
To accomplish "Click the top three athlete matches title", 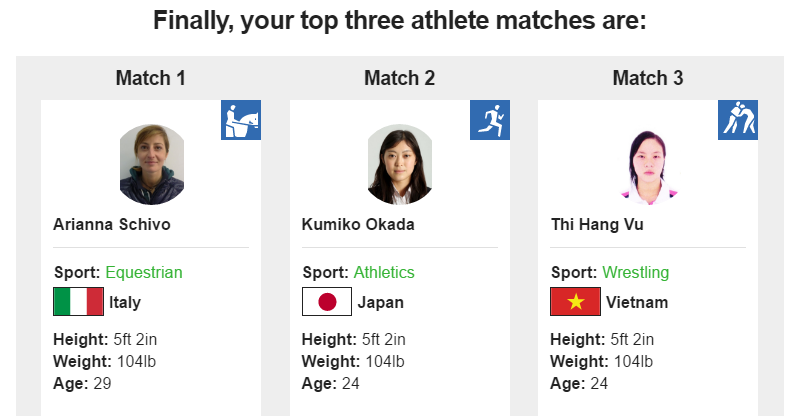I will click(400, 21).
